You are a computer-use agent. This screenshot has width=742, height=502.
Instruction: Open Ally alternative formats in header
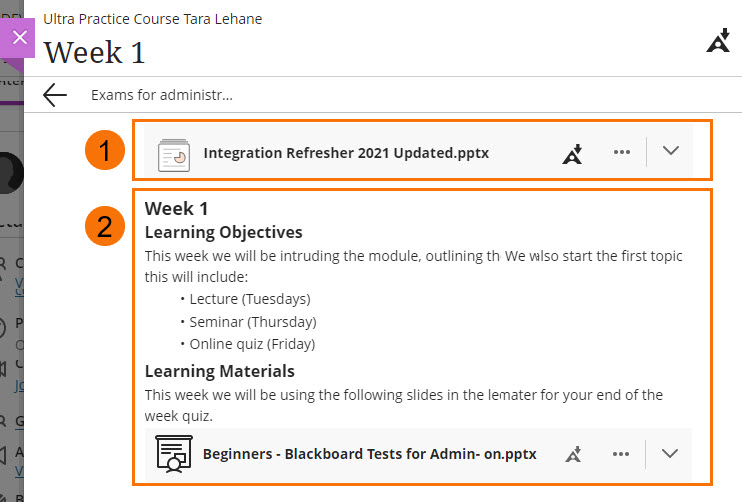(x=718, y=41)
